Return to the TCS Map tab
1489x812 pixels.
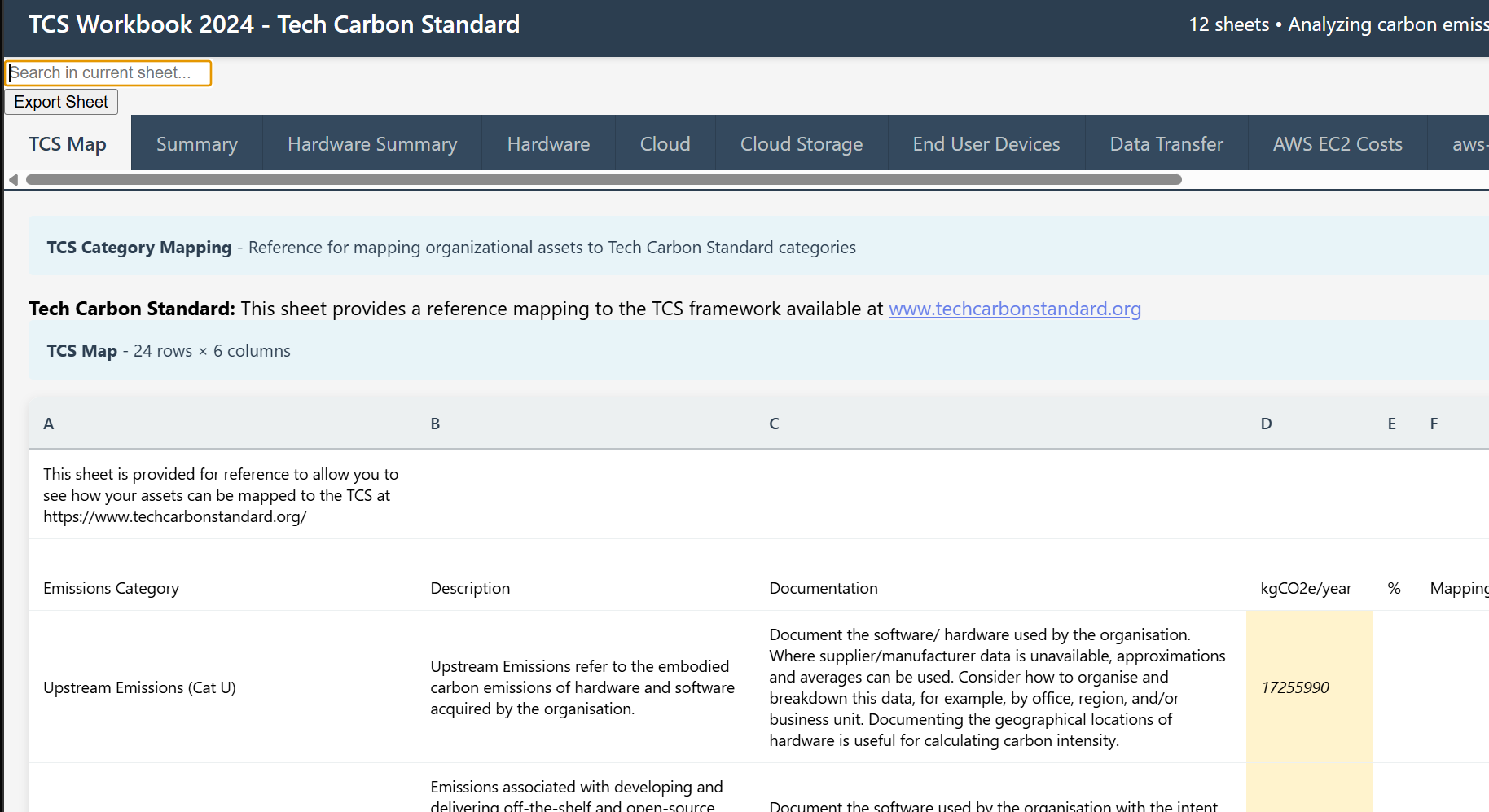[68, 143]
